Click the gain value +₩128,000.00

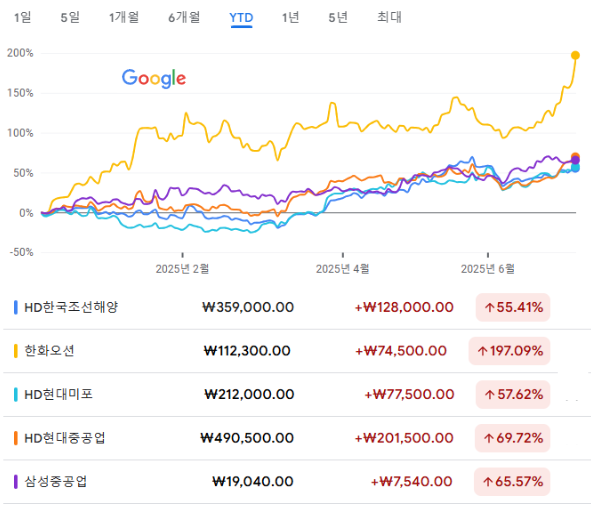coord(404,308)
